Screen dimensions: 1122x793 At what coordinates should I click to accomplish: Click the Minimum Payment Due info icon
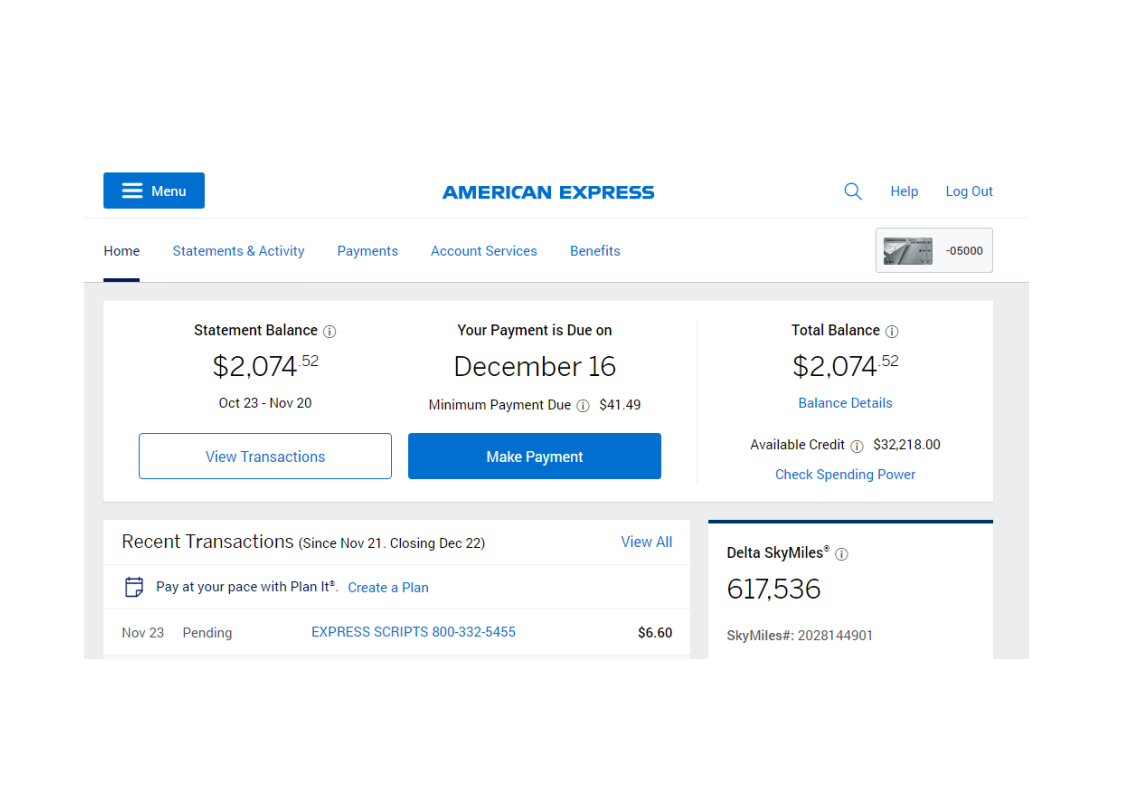(583, 406)
